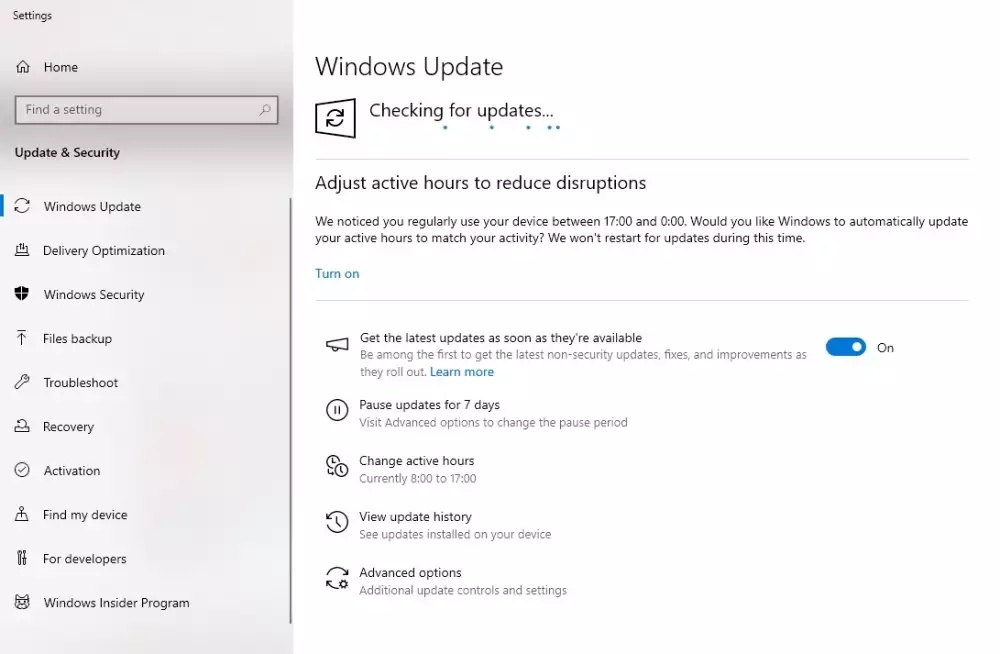
Task: Click the Troubleshoot wrench icon
Action: point(22,382)
